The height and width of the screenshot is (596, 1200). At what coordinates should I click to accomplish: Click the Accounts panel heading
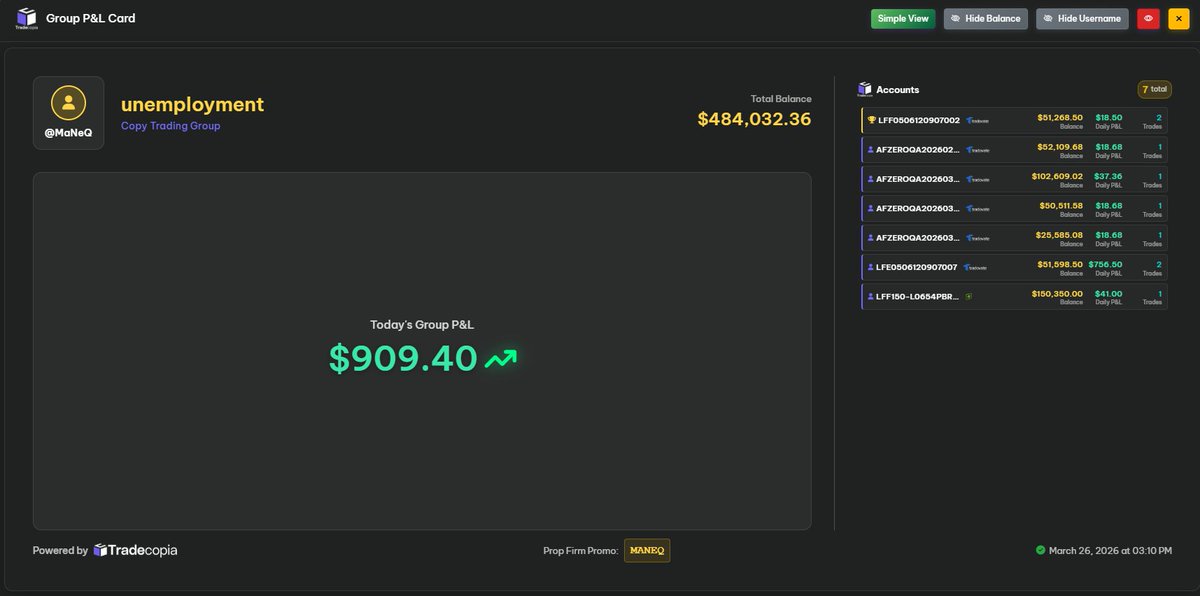(898, 89)
